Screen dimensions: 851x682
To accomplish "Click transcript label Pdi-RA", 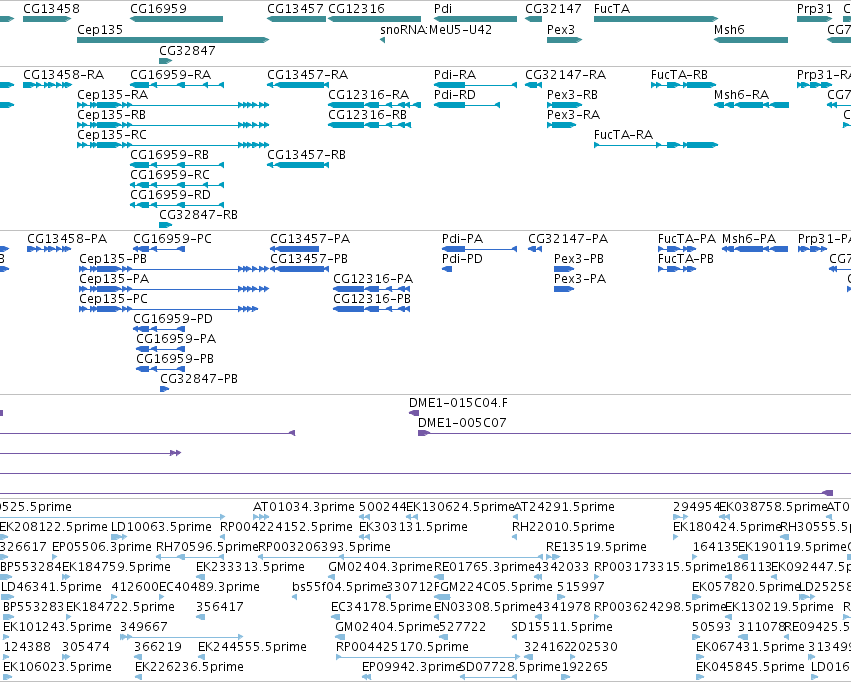I will click(455, 74).
